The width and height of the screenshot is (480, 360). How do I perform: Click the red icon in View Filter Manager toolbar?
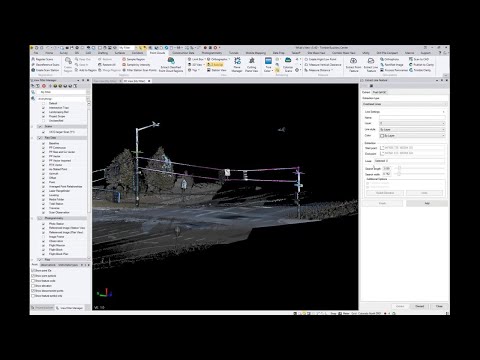coord(44,86)
